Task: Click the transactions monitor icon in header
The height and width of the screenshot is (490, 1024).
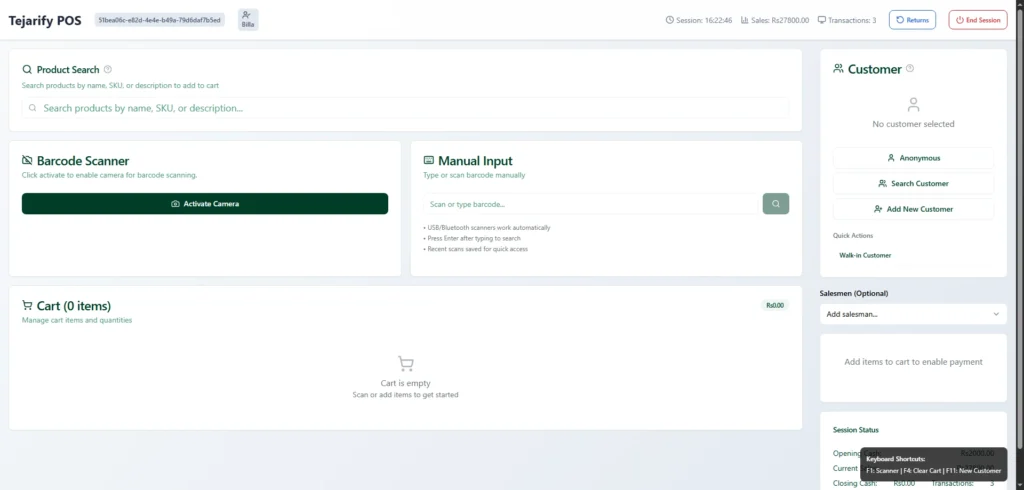Action: pyautogui.click(x=822, y=20)
